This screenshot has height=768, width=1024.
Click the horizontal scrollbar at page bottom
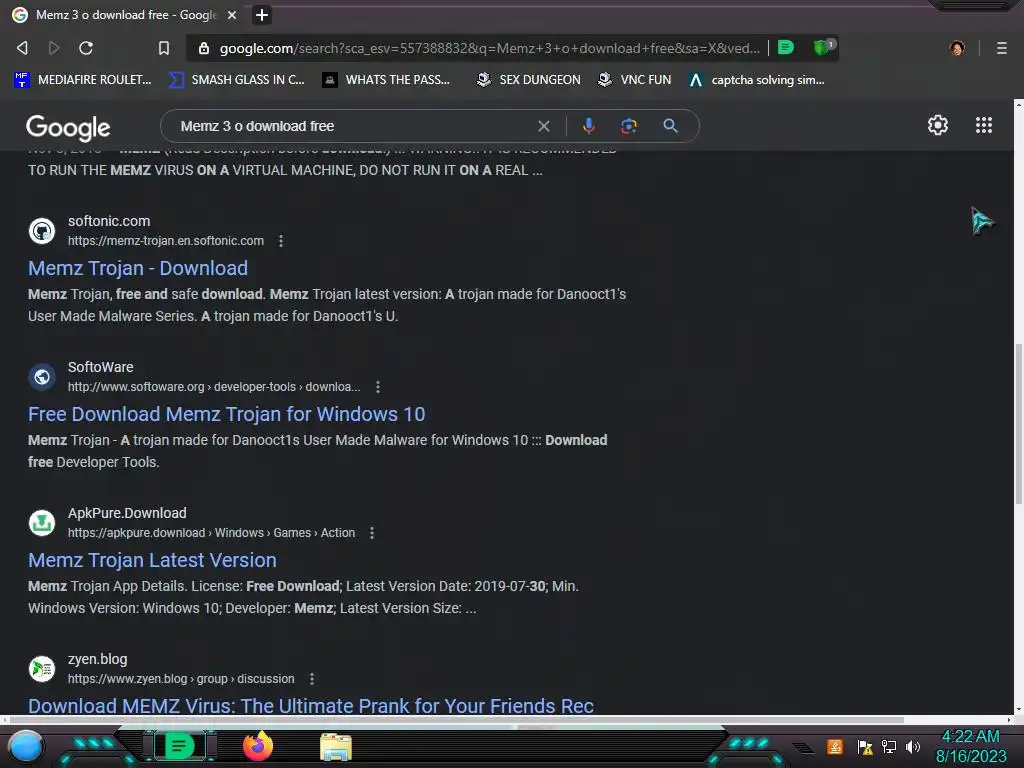(x=457, y=720)
